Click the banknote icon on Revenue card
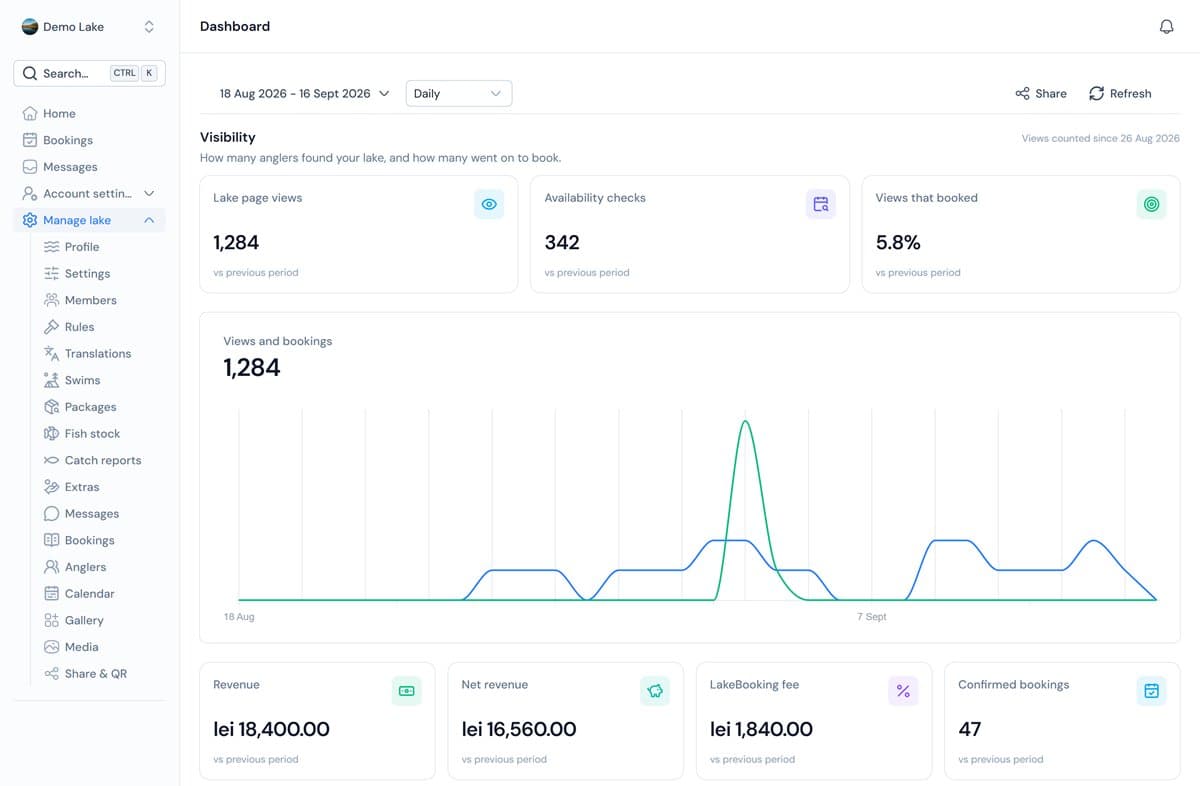Viewport: 1200px width, 786px height. 407,691
